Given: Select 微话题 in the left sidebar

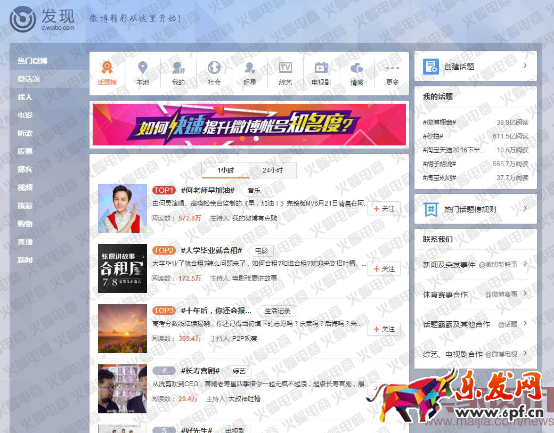Looking at the screenshot, I should pos(29,79).
